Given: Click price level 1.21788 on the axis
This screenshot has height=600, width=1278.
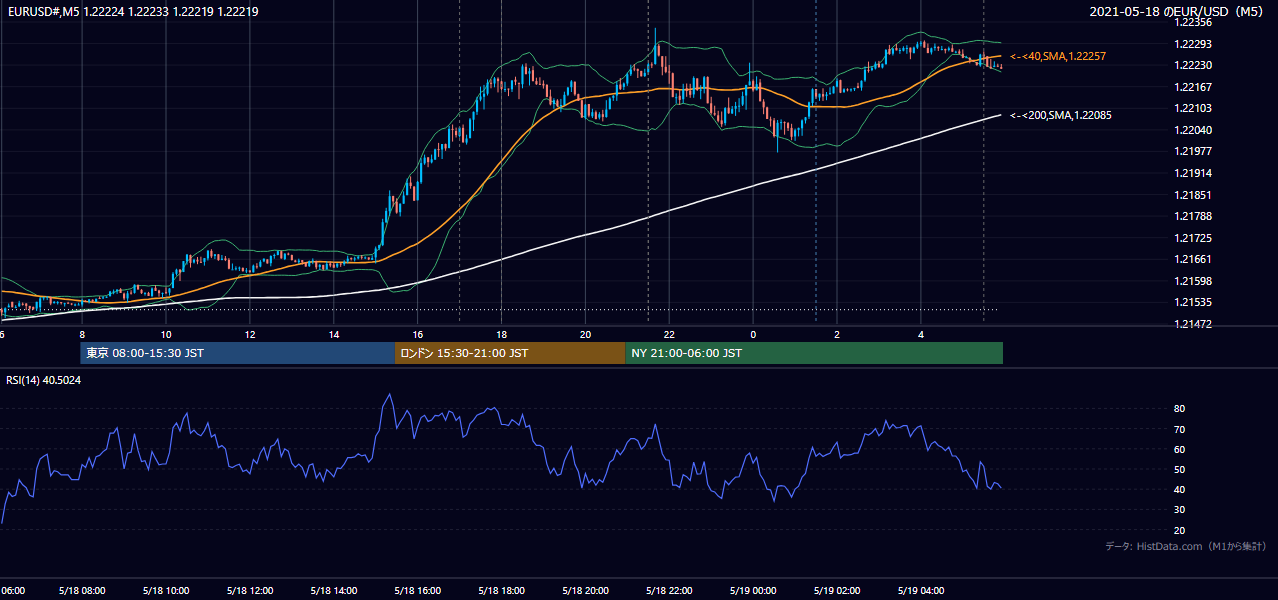Looking at the screenshot, I should (1193, 216).
